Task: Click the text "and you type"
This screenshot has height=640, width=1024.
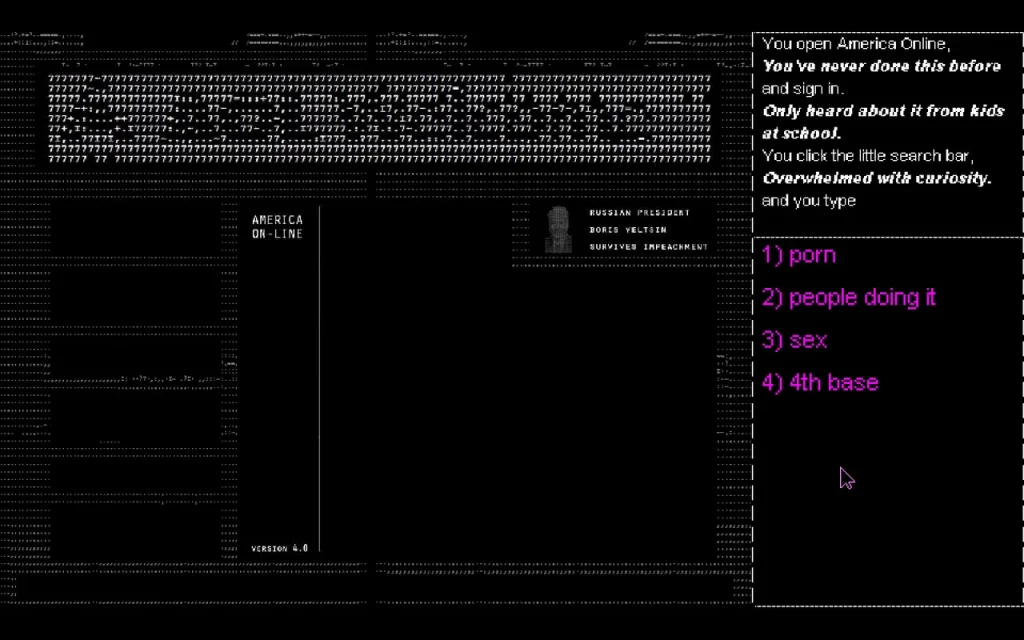Action: click(x=808, y=201)
